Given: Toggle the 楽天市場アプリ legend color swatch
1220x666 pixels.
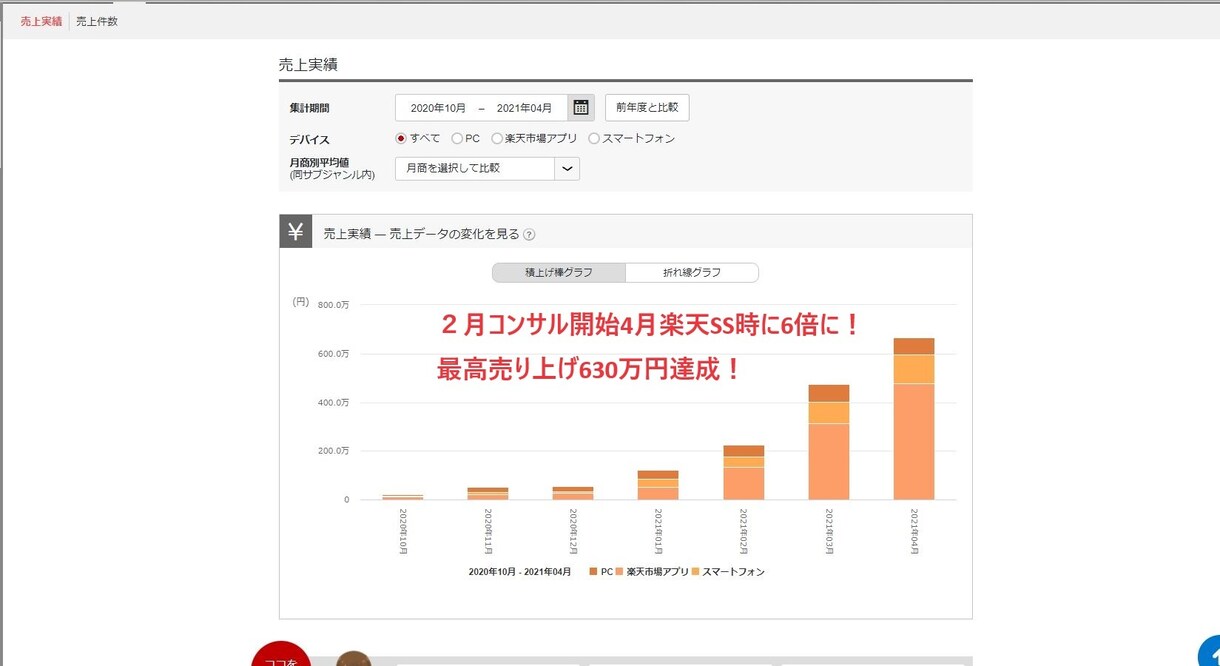Looking at the screenshot, I should [x=620, y=572].
